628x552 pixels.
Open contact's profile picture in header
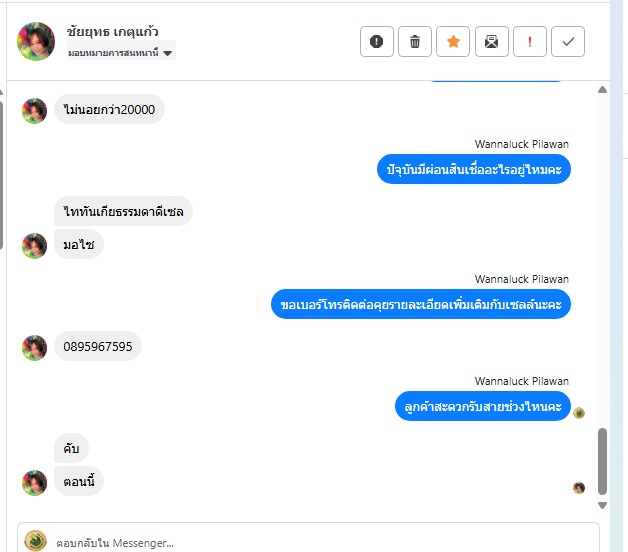[x=36, y=41]
